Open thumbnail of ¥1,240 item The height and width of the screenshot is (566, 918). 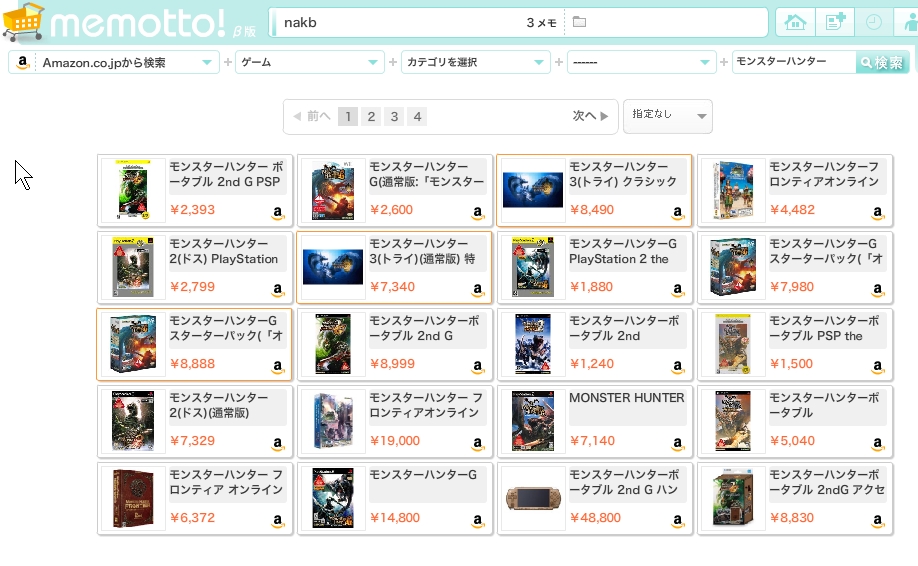(x=533, y=344)
